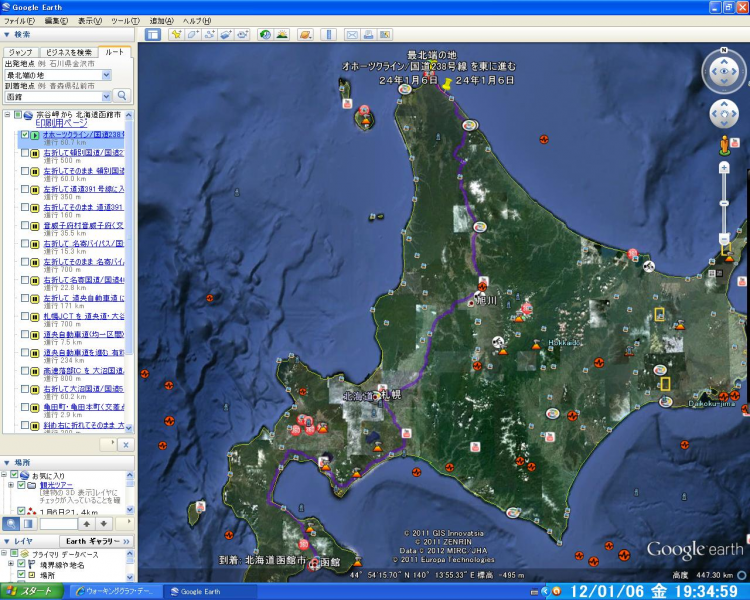The image size is (750, 600).
Task: Open the 表示(V) menu
Action: click(x=90, y=21)
